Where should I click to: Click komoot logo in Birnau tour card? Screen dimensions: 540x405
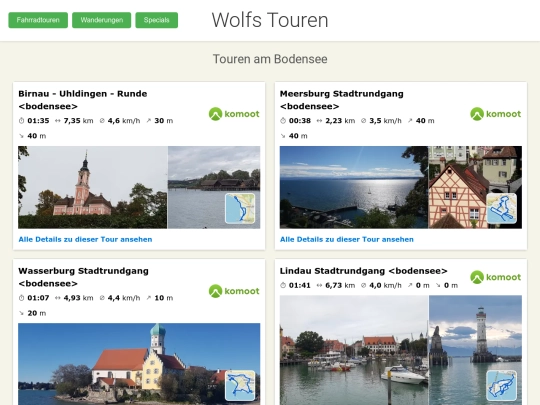[234, 114]
